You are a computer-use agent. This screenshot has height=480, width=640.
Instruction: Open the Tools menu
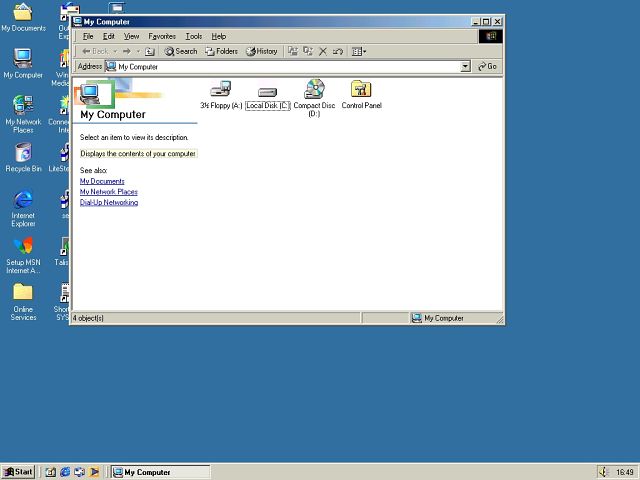(193, 36)
